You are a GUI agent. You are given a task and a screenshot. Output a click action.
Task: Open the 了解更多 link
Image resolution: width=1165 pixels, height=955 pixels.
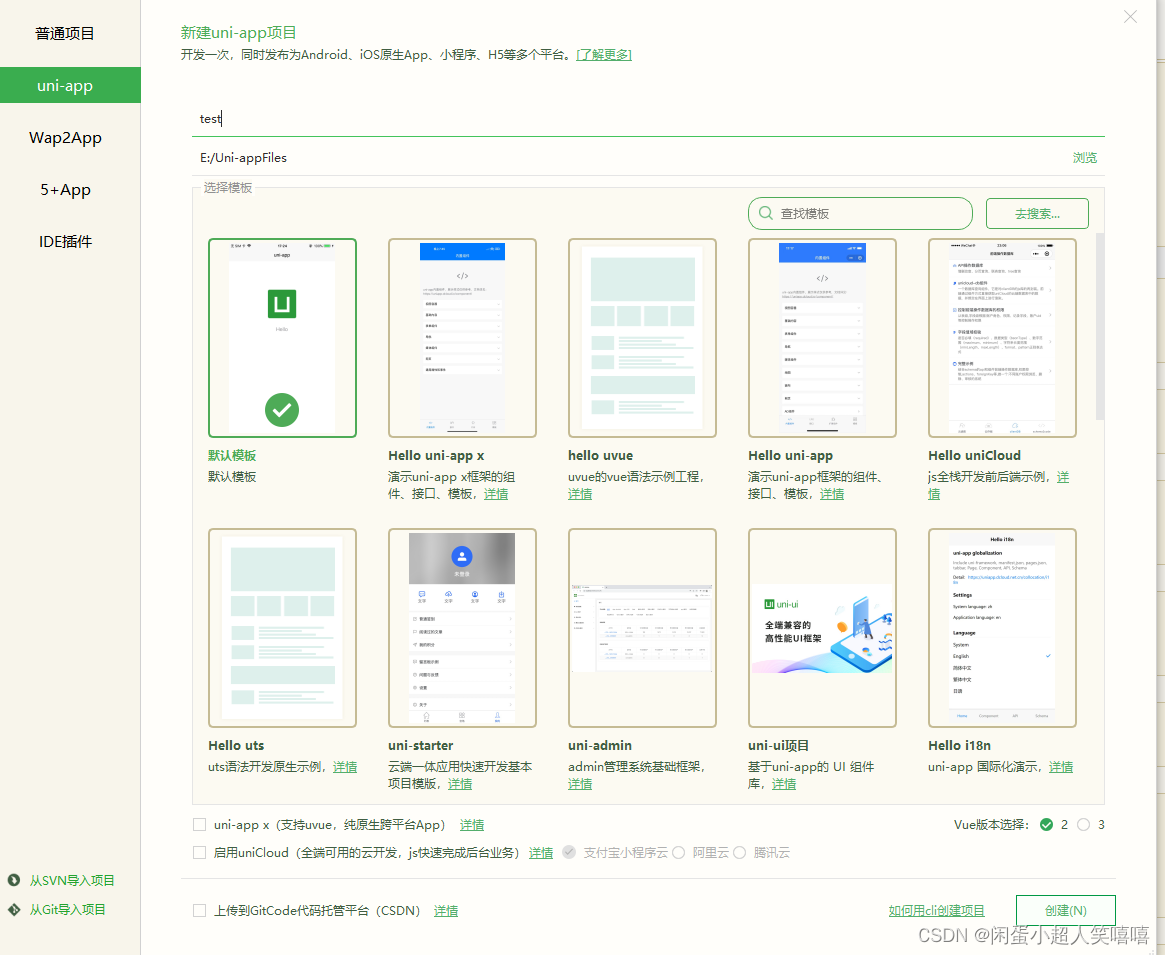tap(604, 54)
